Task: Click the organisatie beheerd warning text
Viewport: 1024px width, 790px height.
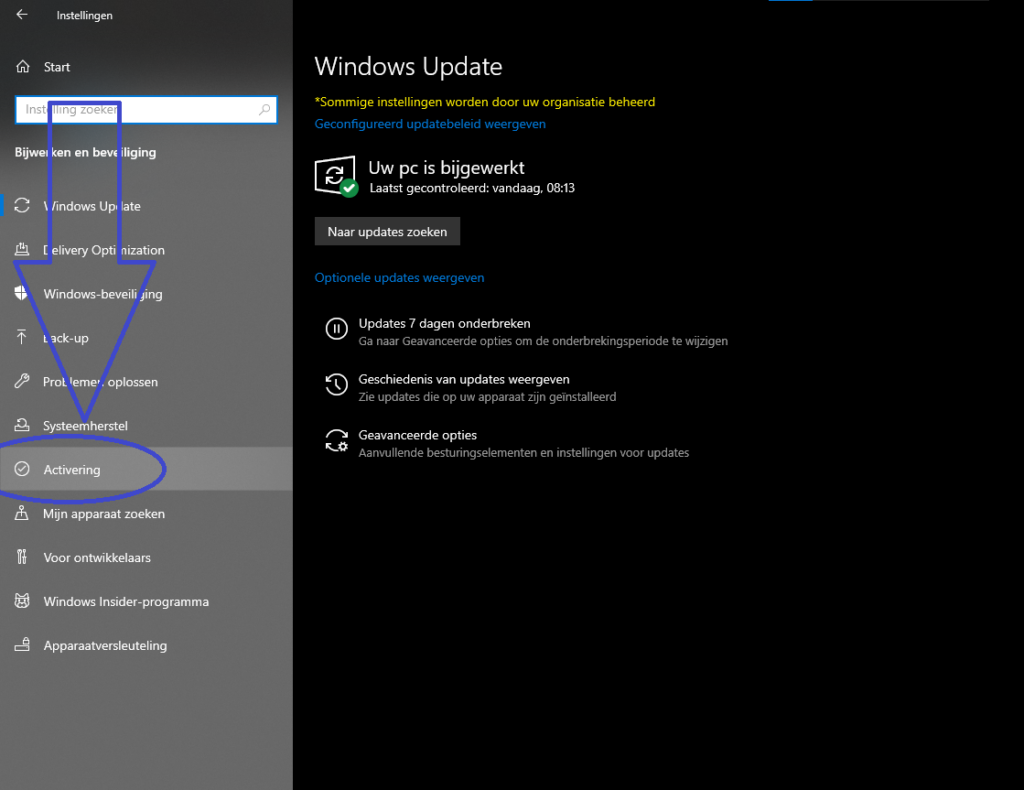Action: point(485,102)
